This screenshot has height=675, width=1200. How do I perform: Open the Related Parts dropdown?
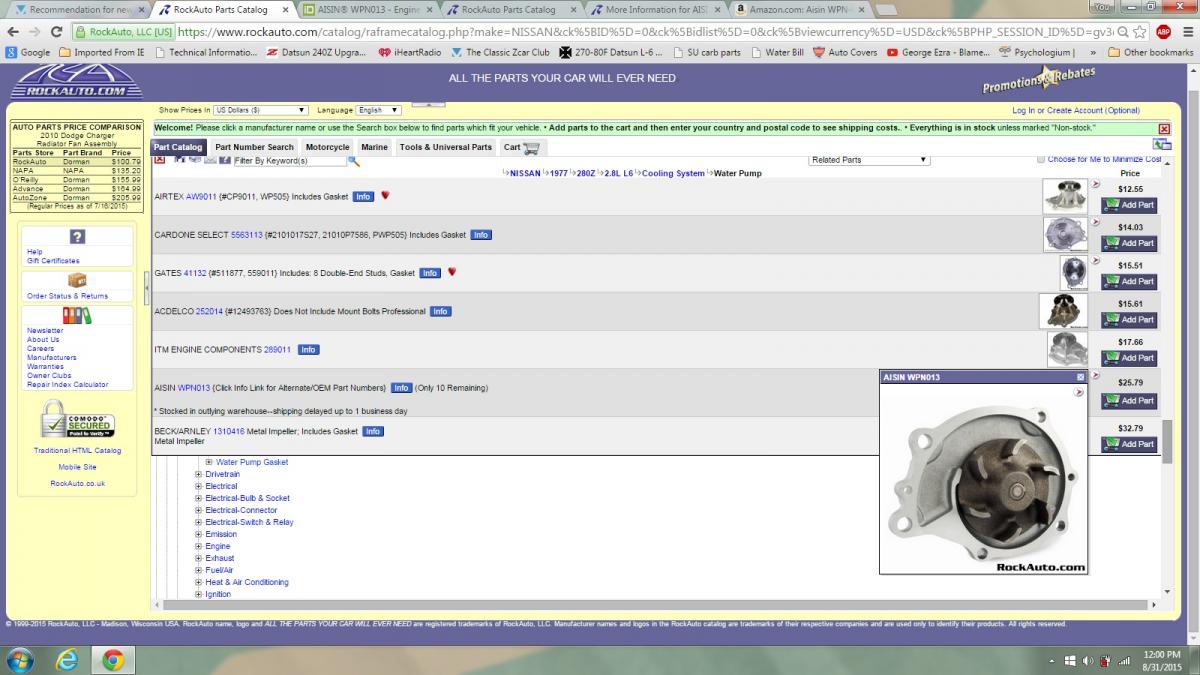(x=869, y=160)
